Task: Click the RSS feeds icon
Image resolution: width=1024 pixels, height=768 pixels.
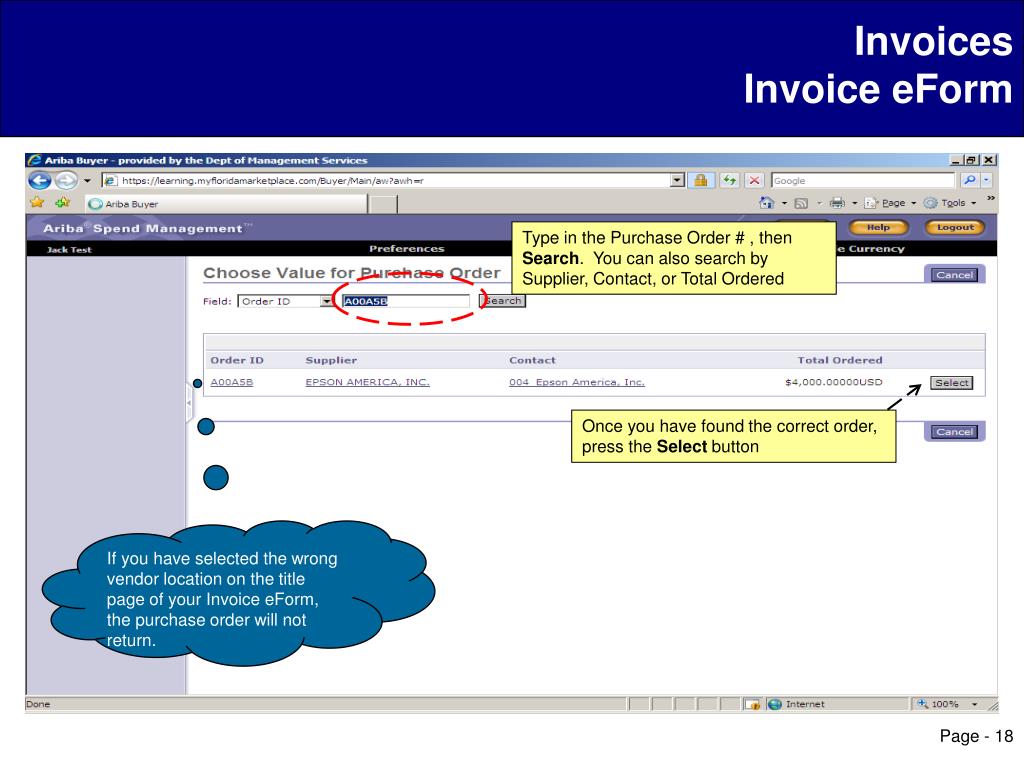Action: (801, 204)
